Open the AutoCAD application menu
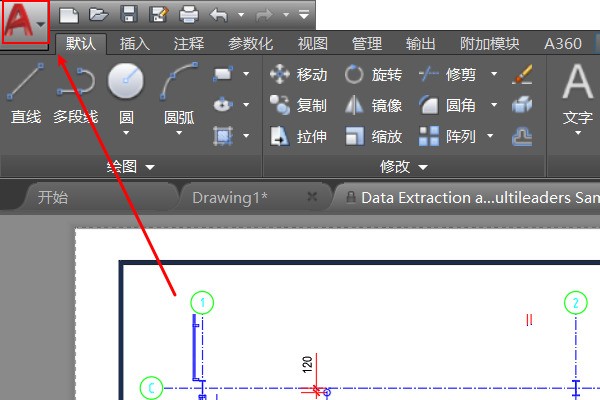600x400 pixels. point(25,22)
